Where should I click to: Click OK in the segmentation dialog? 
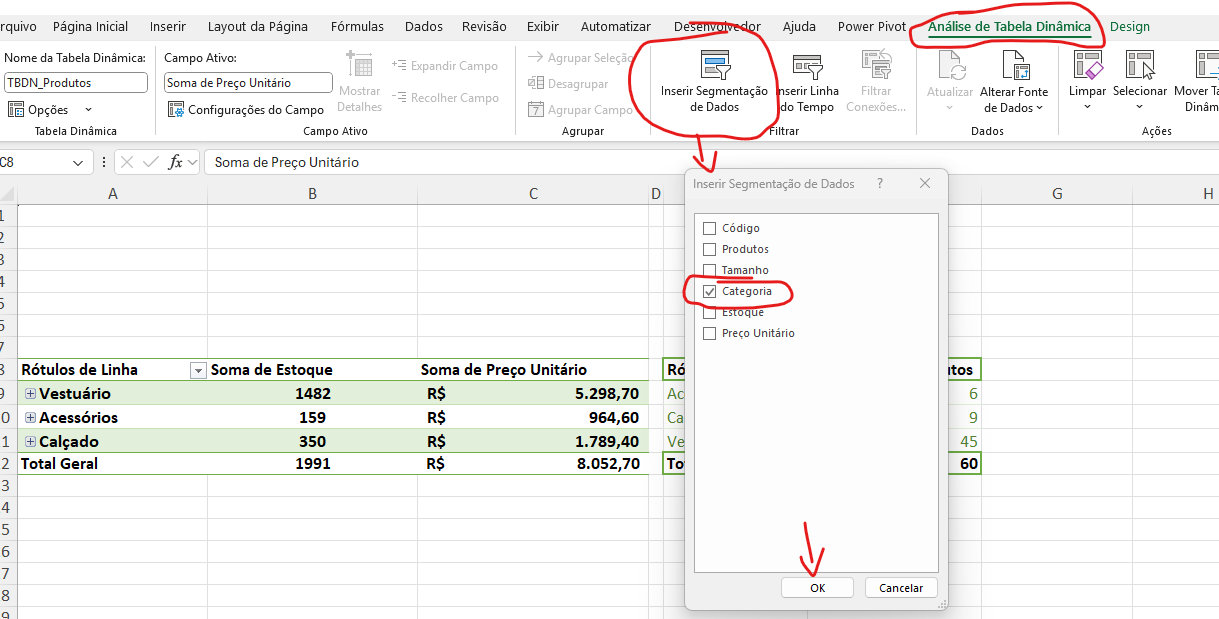click(x=817, y=588)
